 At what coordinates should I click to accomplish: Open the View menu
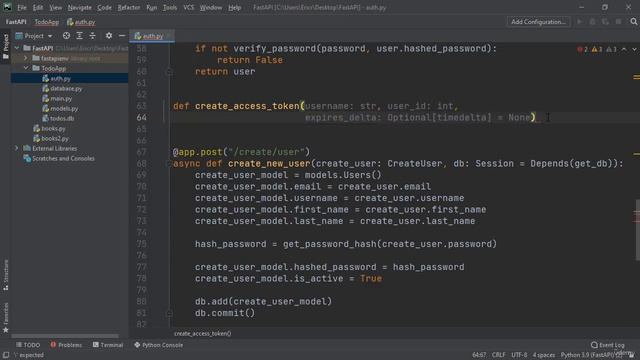click(56, 7)
